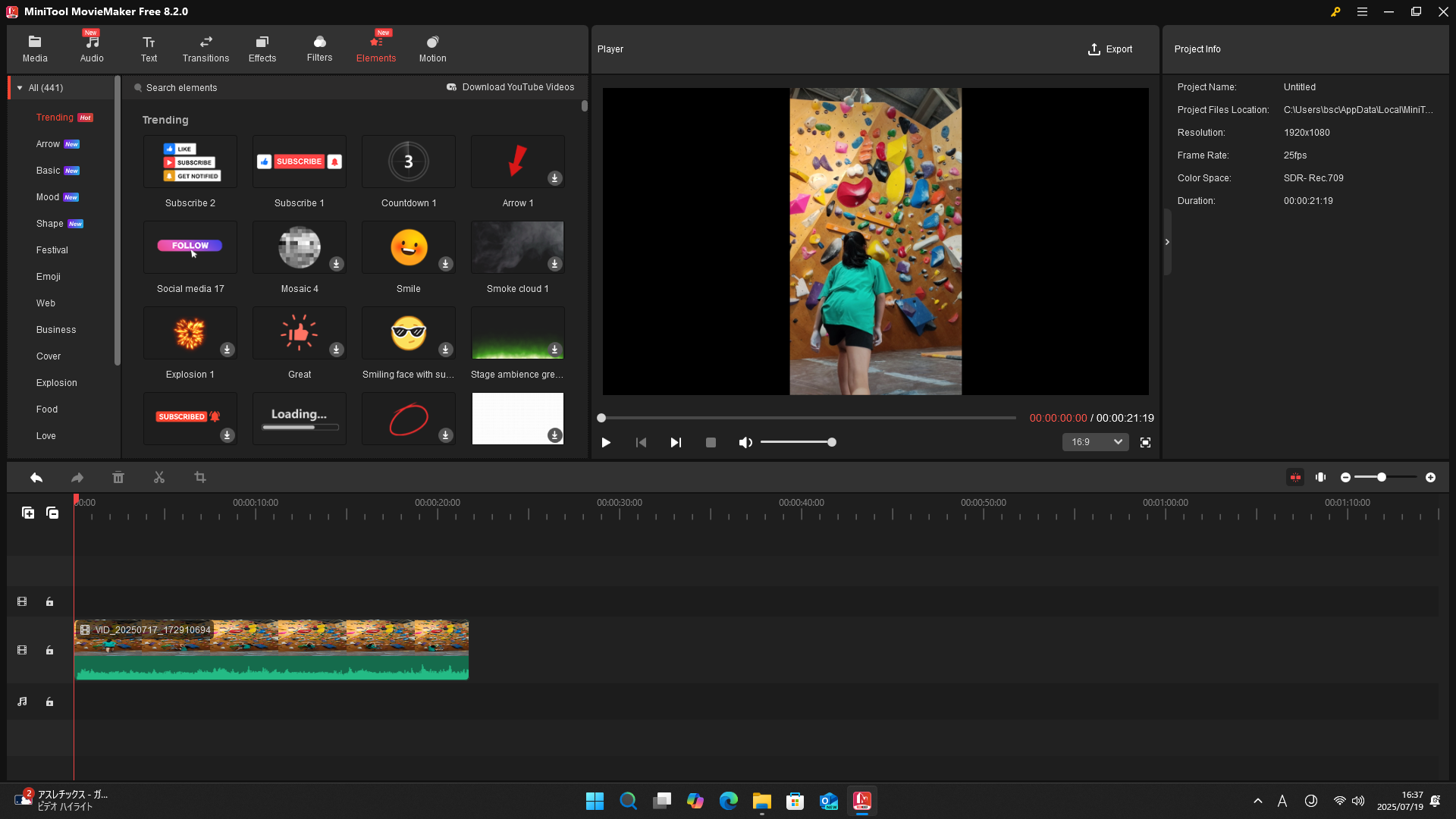Open the activation key icon

coord(1335,12)
